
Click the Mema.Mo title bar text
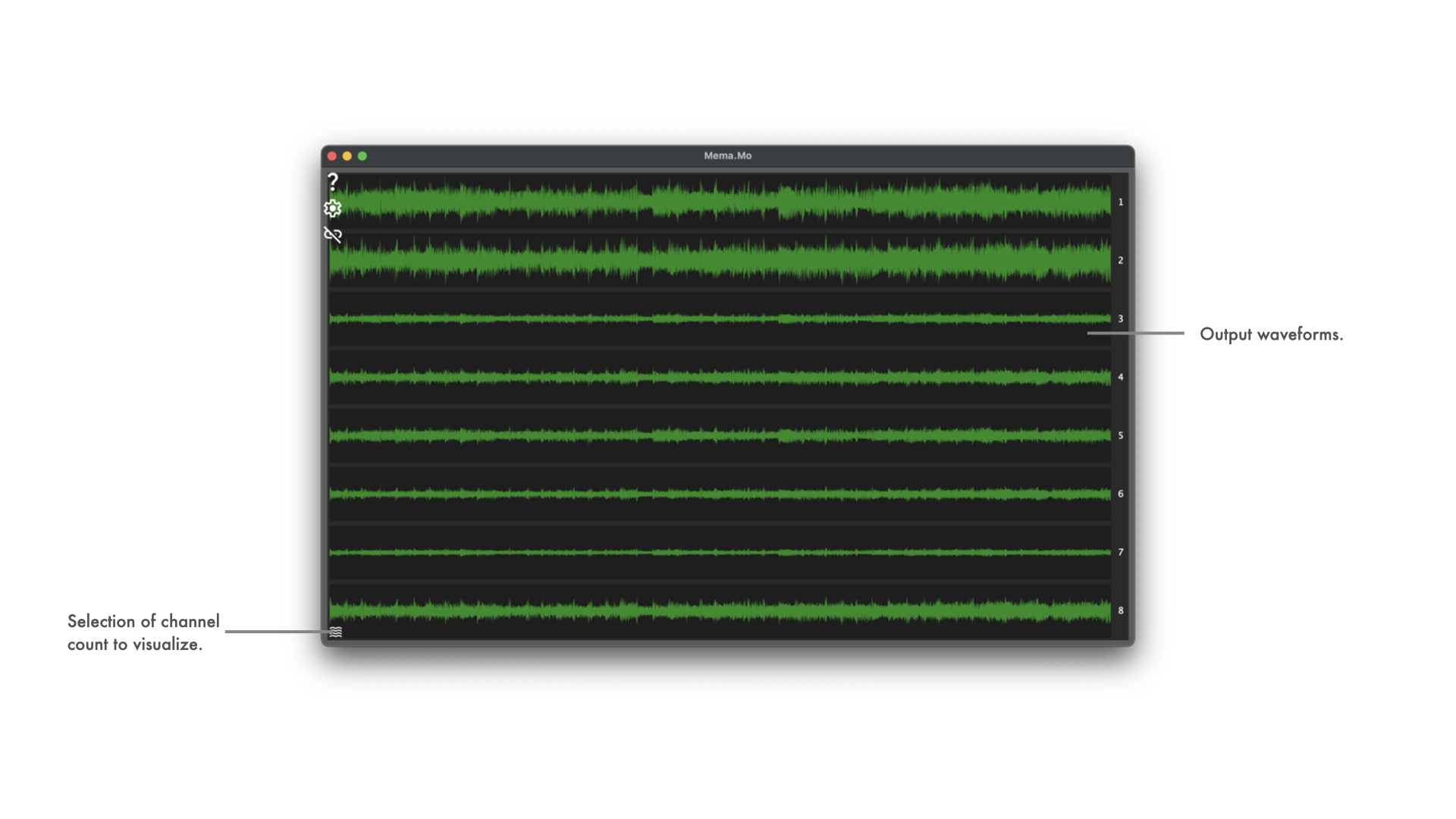click(727, 155)
